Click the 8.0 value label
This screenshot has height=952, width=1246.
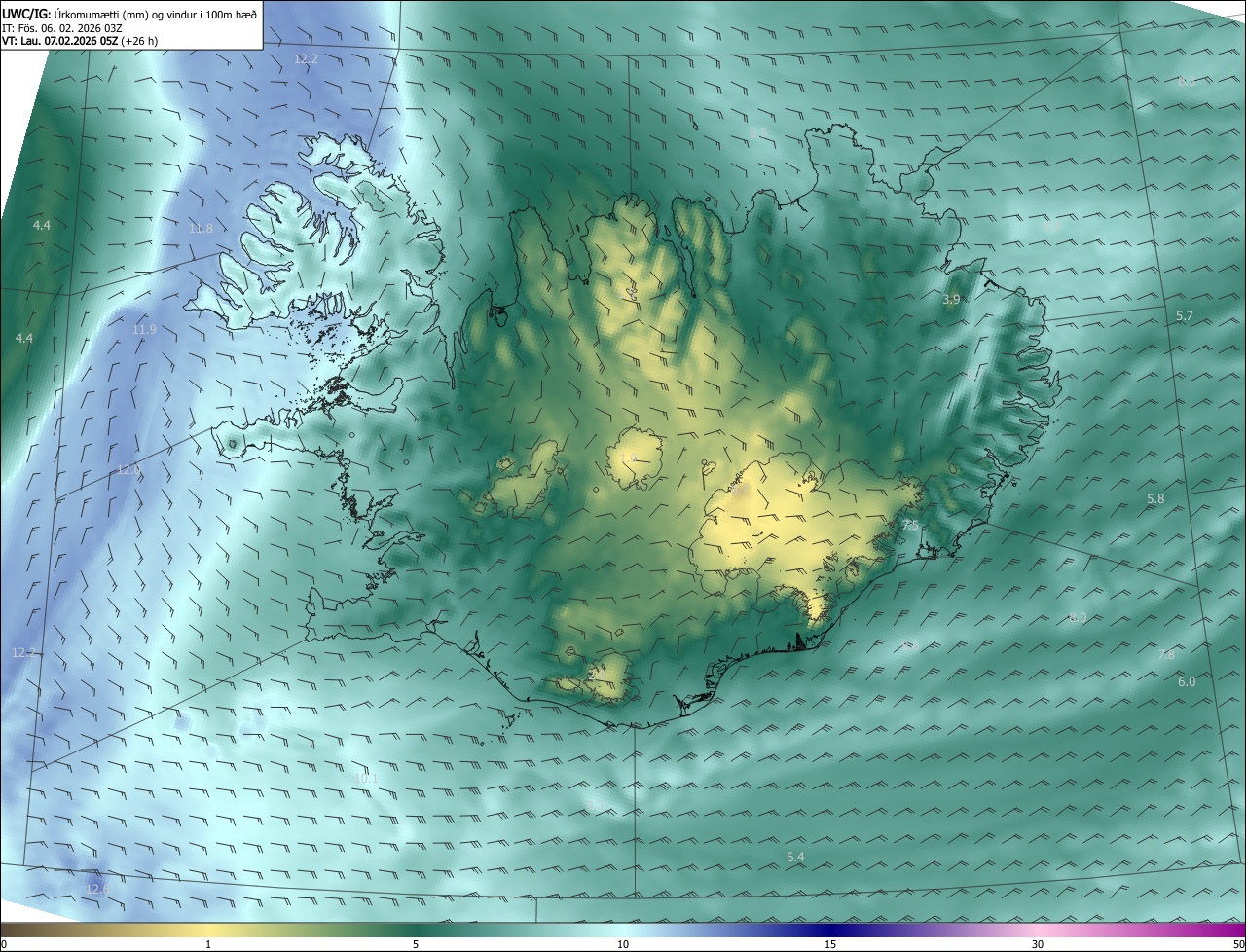(x=1078, y=617)
